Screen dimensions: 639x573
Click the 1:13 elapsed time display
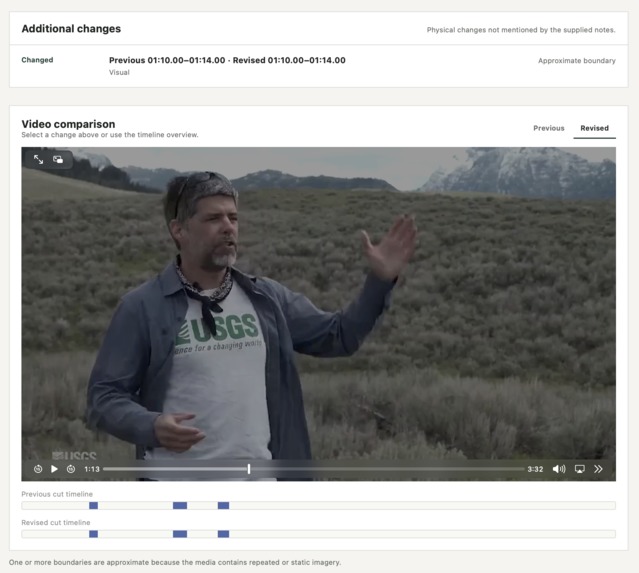coord(92,469)
